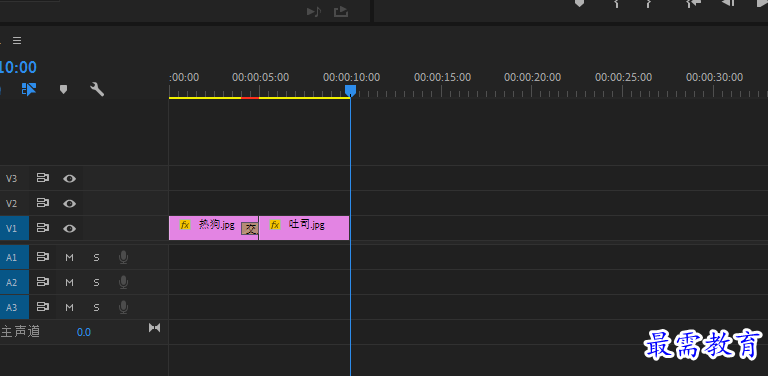Image resolution: width=768 pixels, height=376 pixels.
Task: Click the dimmed play-audio note icon
Action: [314, 11]
